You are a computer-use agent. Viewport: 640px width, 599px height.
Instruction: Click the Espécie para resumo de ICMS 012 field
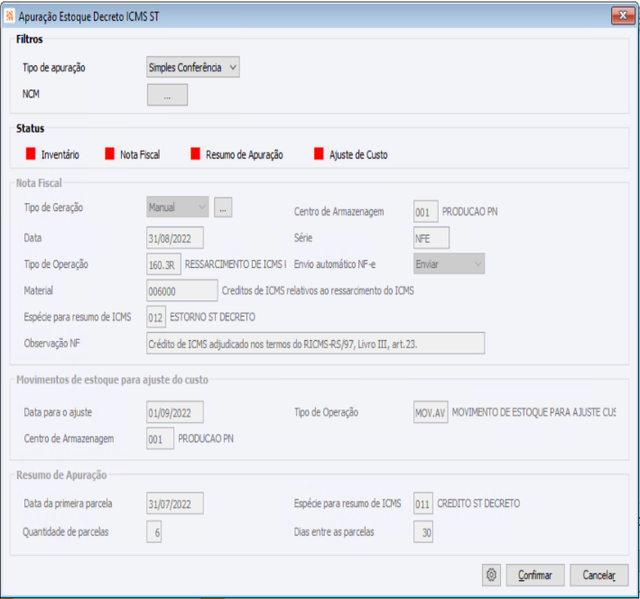pos(156,317)
